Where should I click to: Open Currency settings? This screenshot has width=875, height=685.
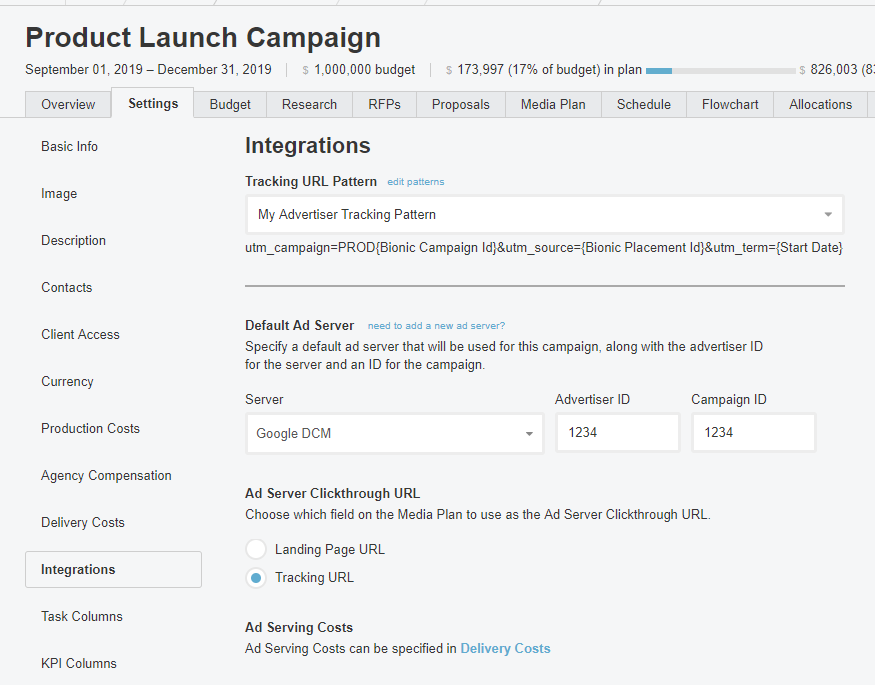point(67,382)
